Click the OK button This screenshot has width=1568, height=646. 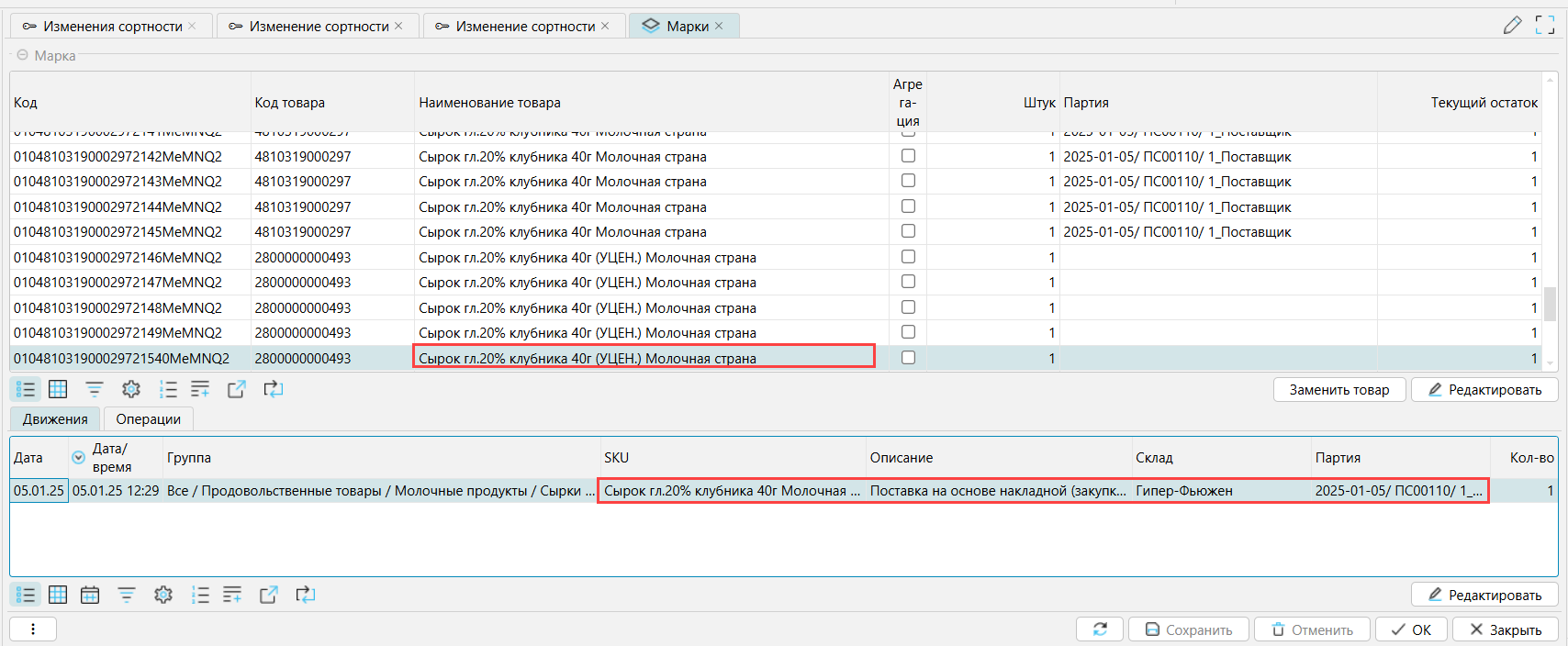[x=1411, y=629]
